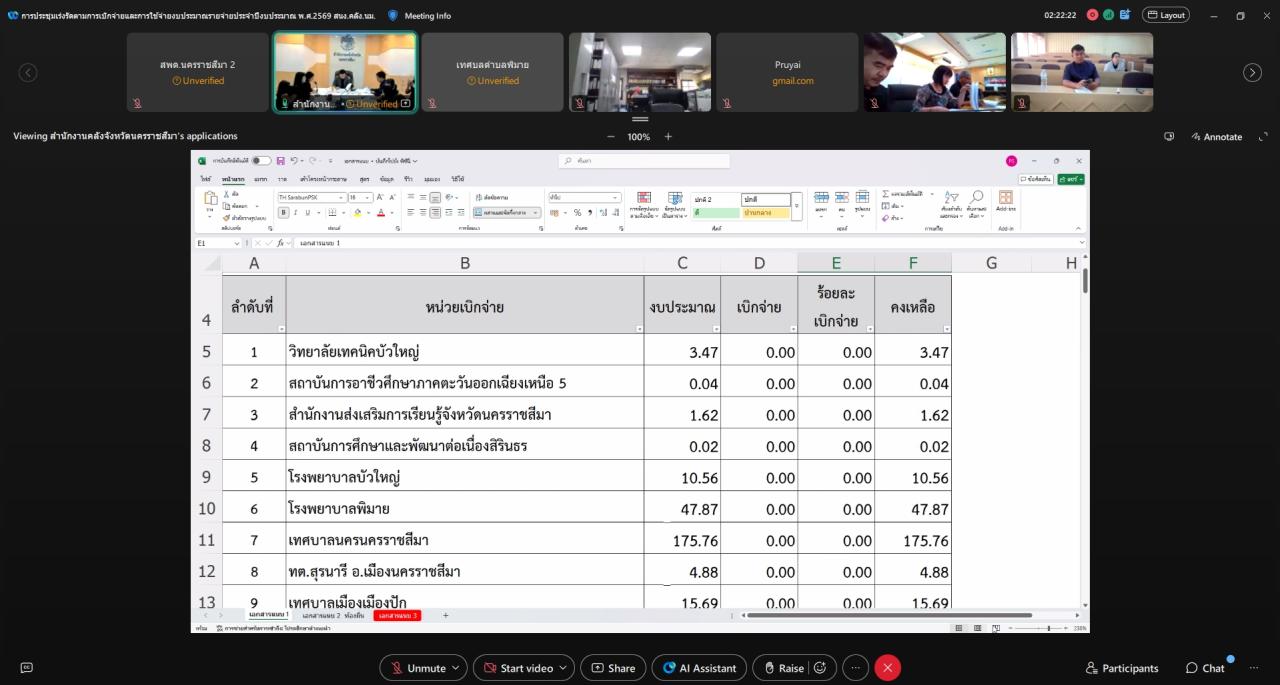Apply the Percent number format in Excel

pos(577,212)
